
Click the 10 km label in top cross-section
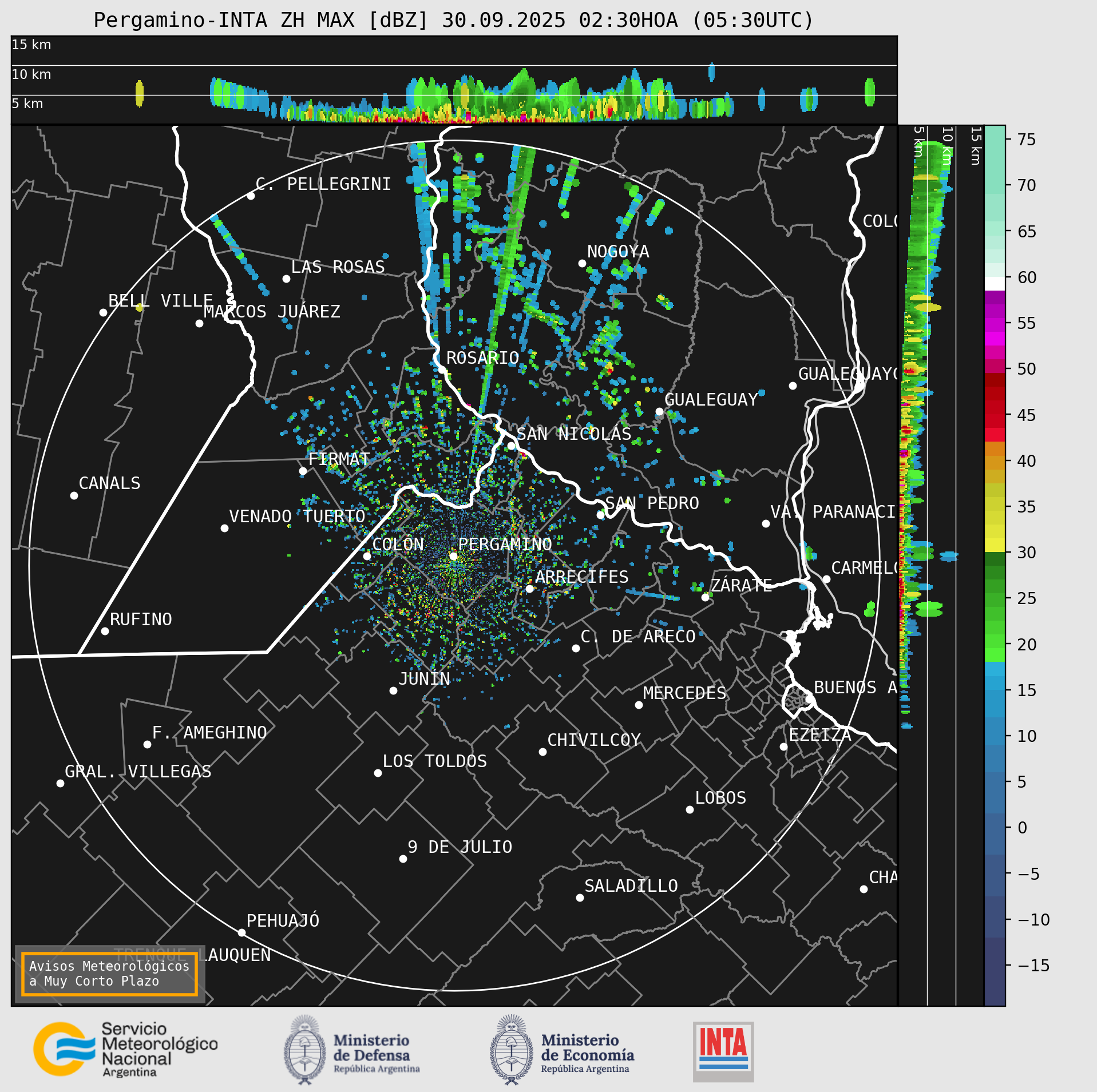tap(31, 74)
